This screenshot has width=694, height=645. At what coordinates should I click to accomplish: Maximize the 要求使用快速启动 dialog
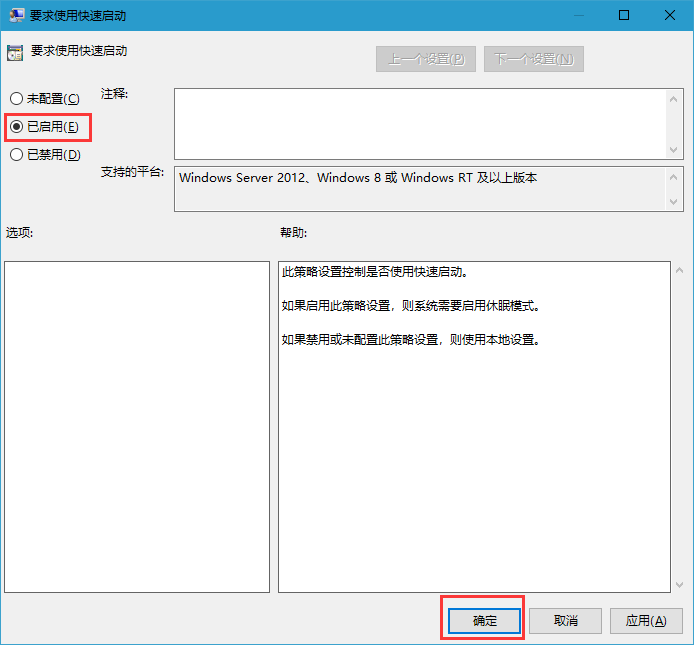[x=624, y=16]
